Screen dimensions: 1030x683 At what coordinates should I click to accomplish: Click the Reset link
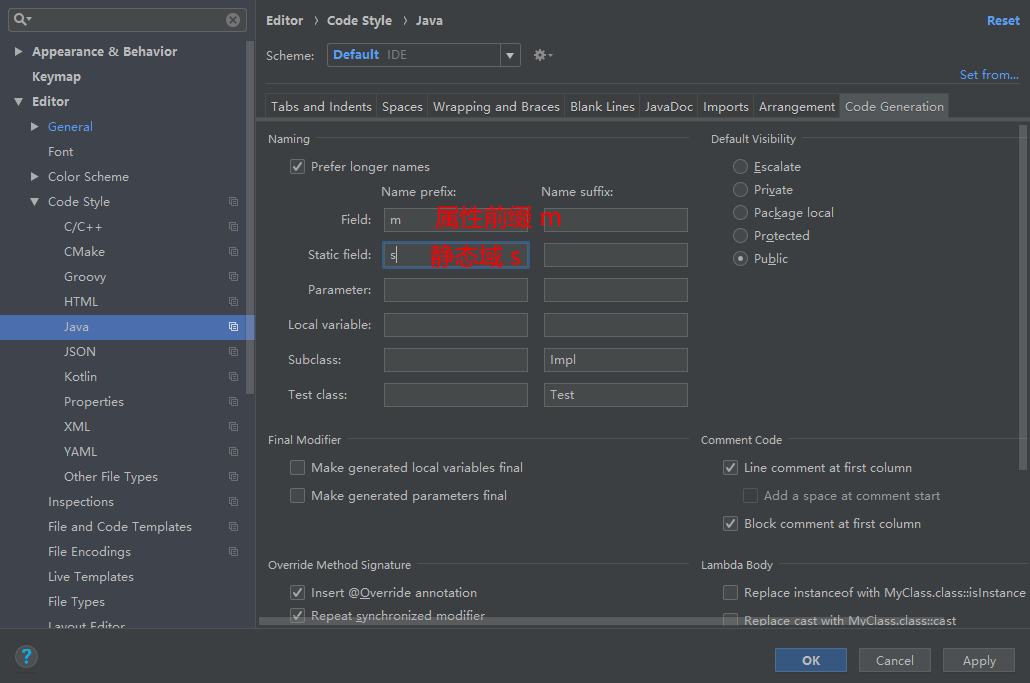click(1003, 20)
